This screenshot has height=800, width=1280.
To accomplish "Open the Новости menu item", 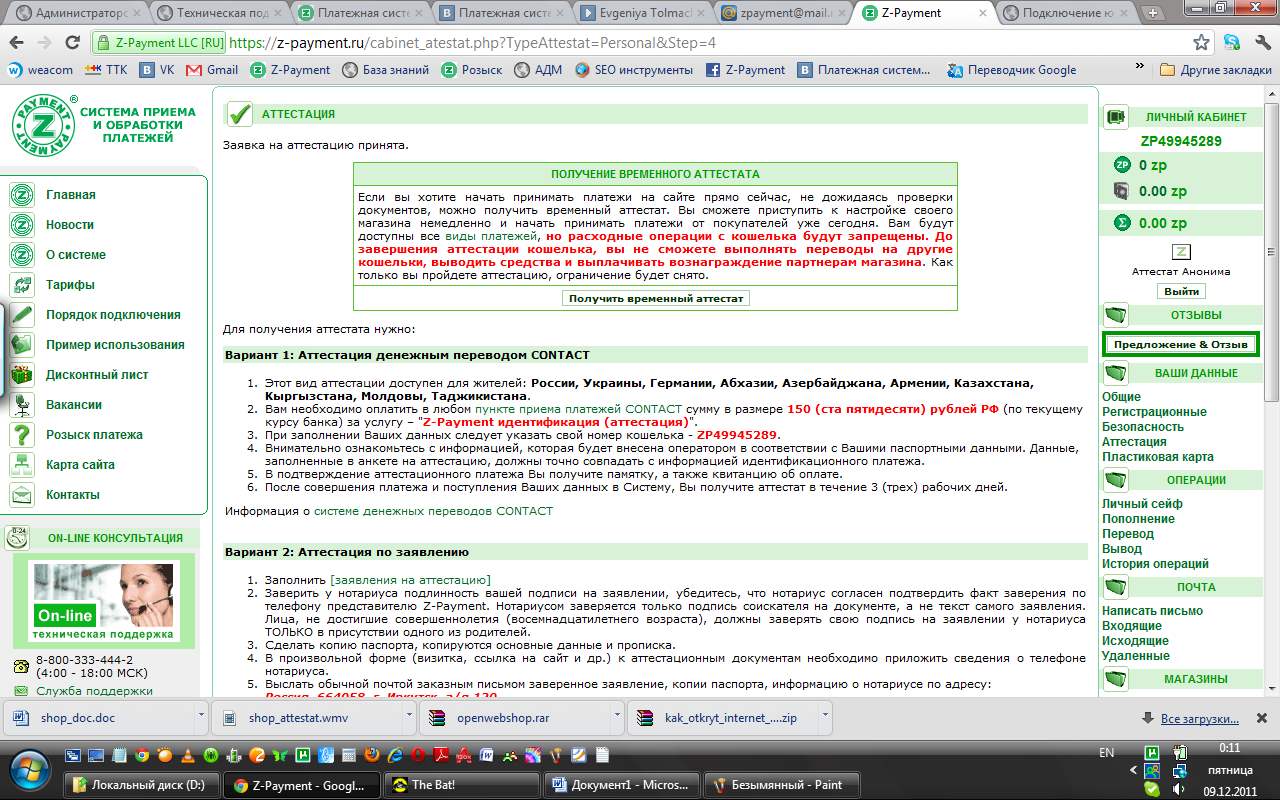I will [x=70, y=225].
